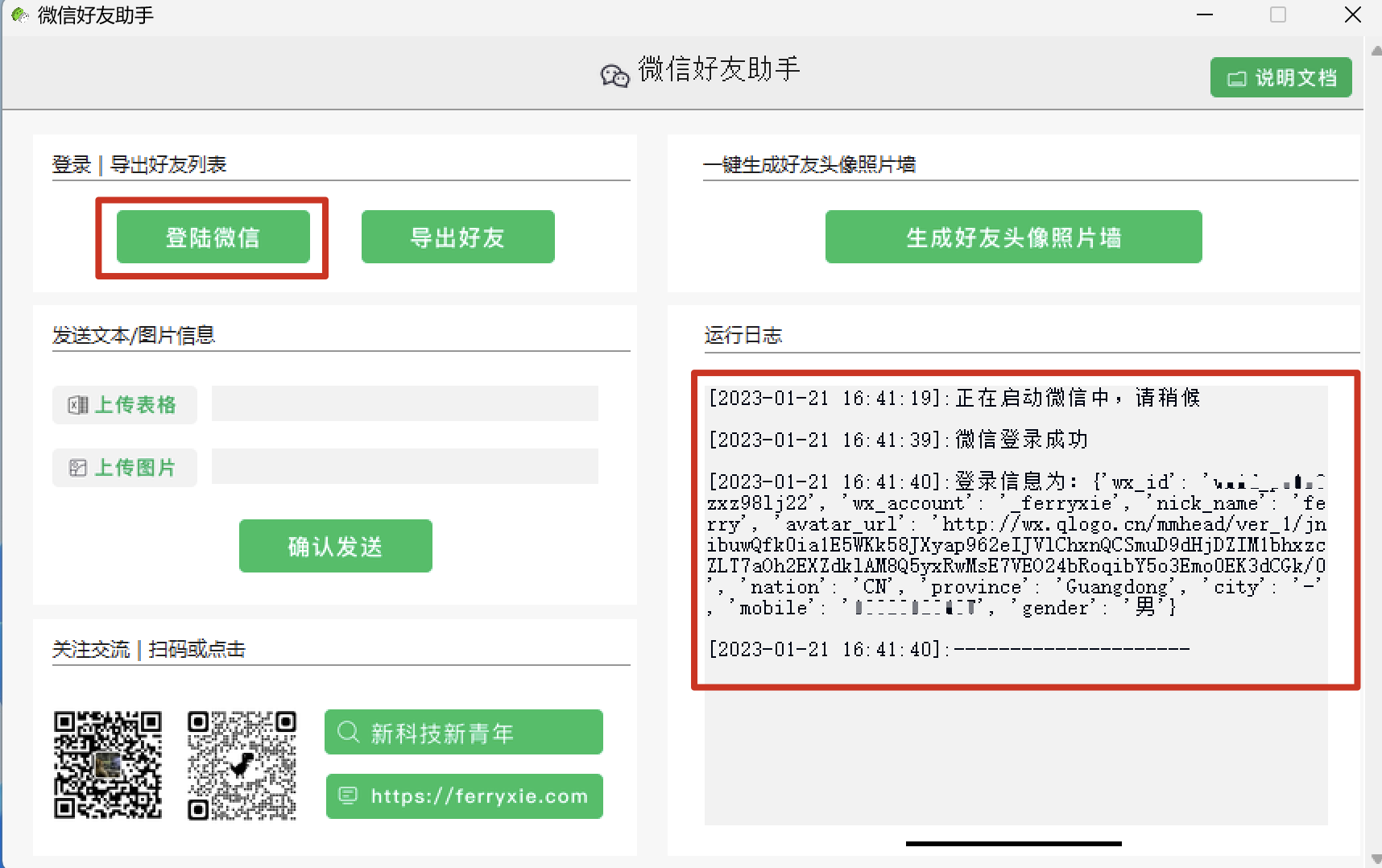Select the table icon on 上传表格 button
Image resolution: width=1382 pixels, height=868 pixels.
pyautogui.click(x=78, y=405)
